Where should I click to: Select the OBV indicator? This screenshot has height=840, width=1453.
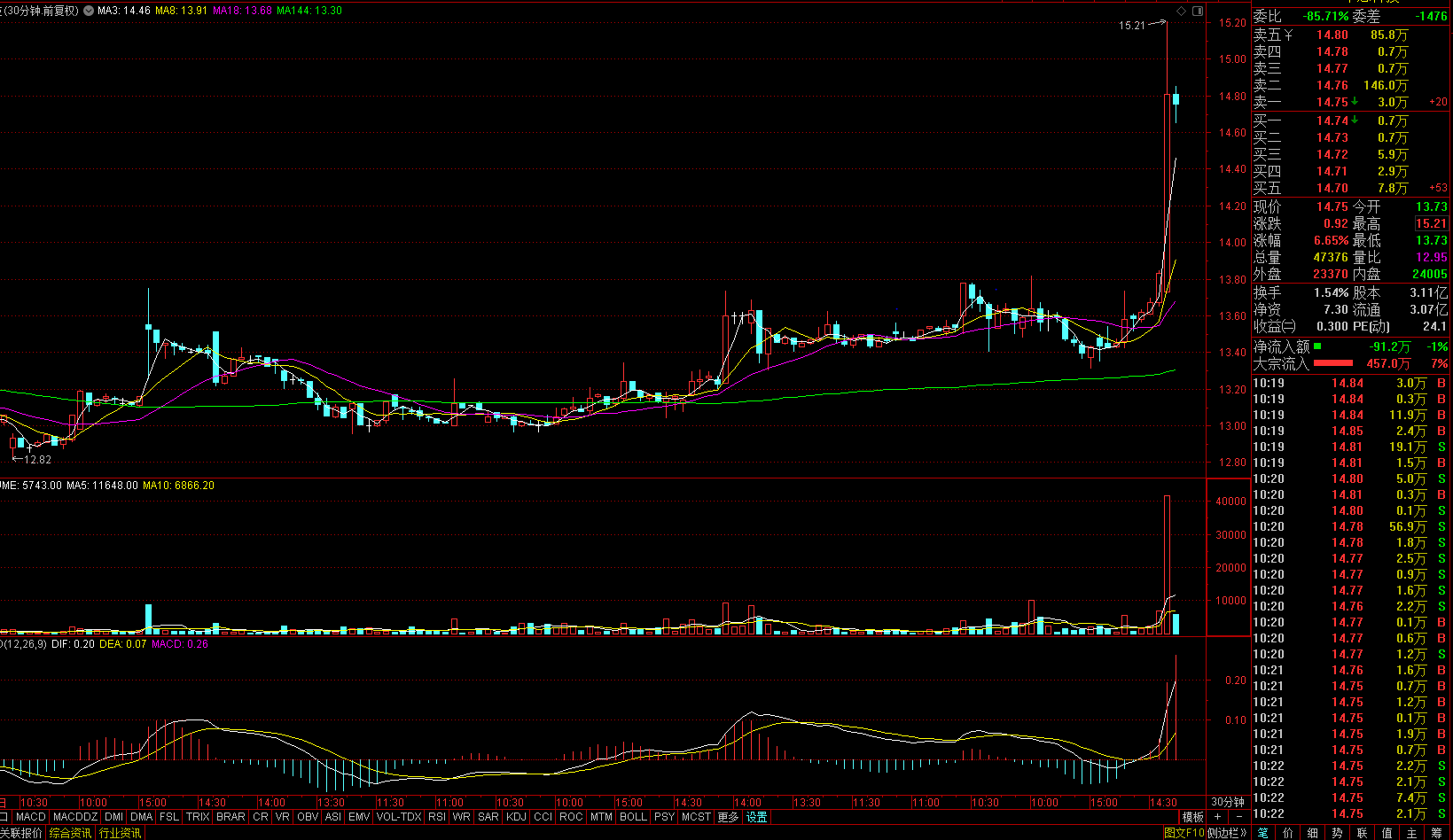308,817
